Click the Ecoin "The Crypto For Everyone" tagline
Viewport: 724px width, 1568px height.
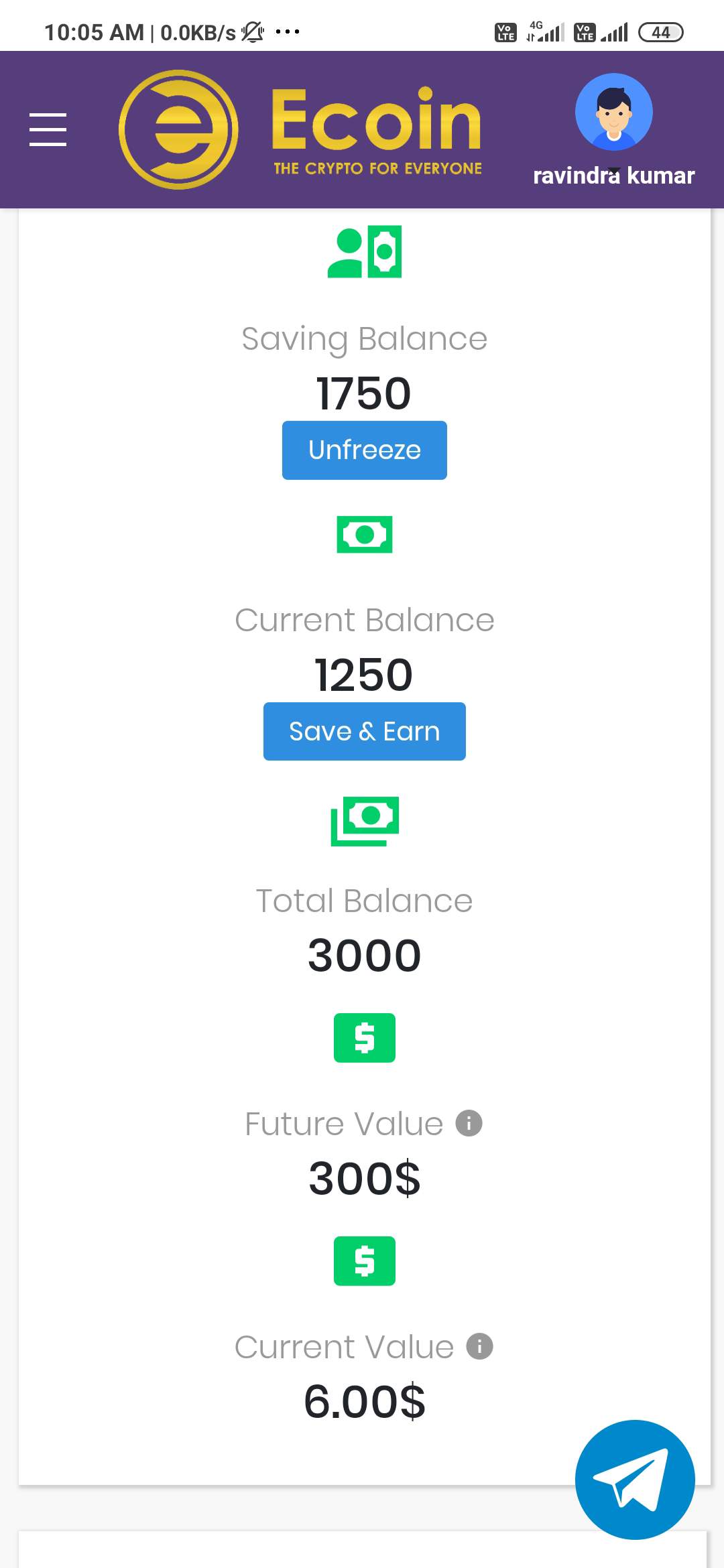(x=377, y=168)
